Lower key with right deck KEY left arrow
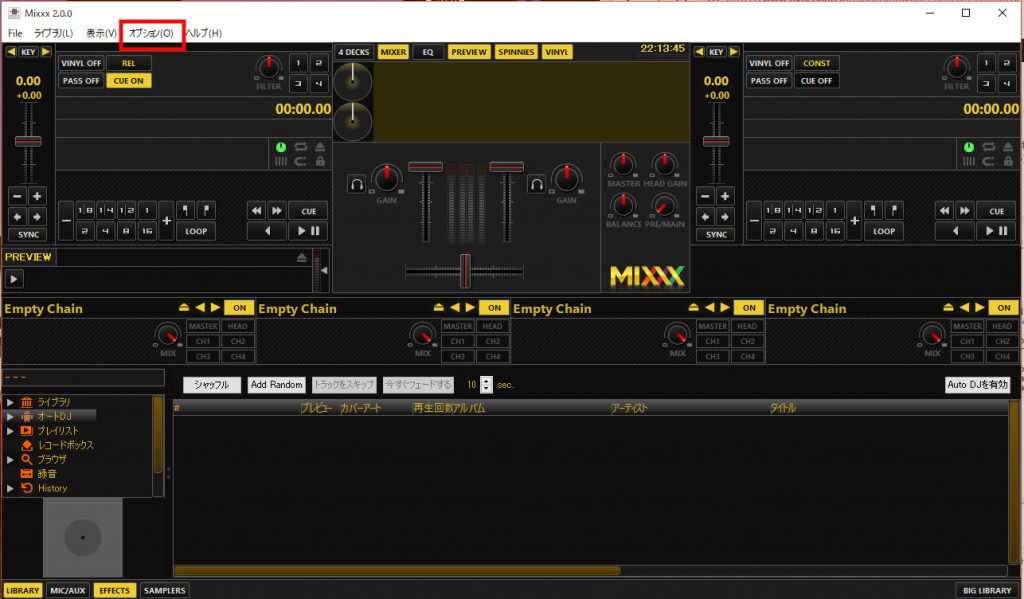Image resolution: width=1024 pixels, height=599 pixels. tap(699, 52)
